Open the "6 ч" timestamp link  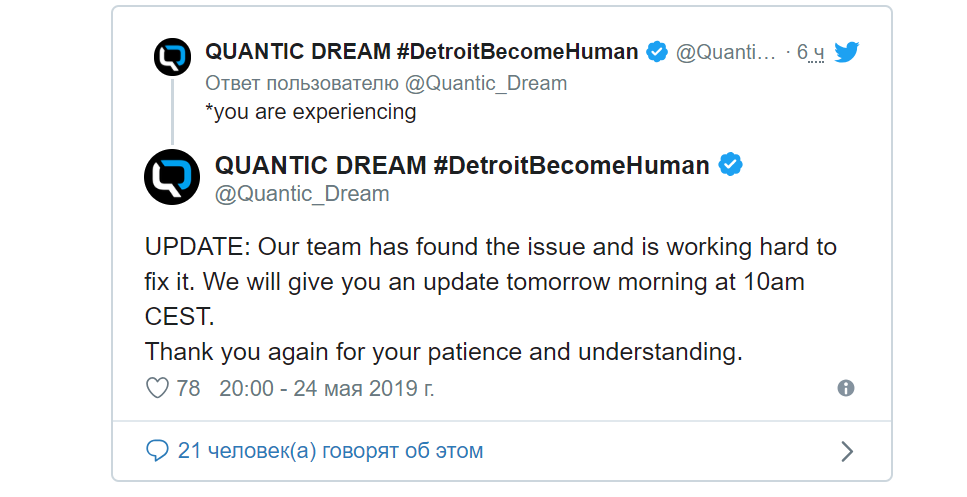click(x=810, y=53)
